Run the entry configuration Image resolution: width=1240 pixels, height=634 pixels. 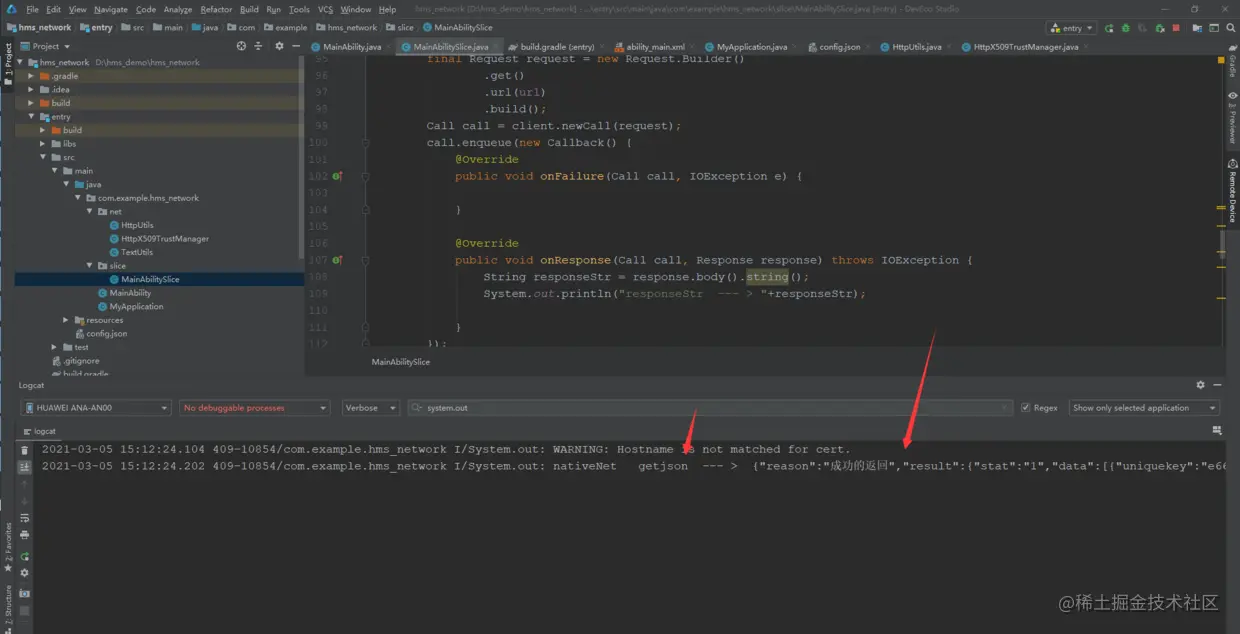coord(1110,28)
